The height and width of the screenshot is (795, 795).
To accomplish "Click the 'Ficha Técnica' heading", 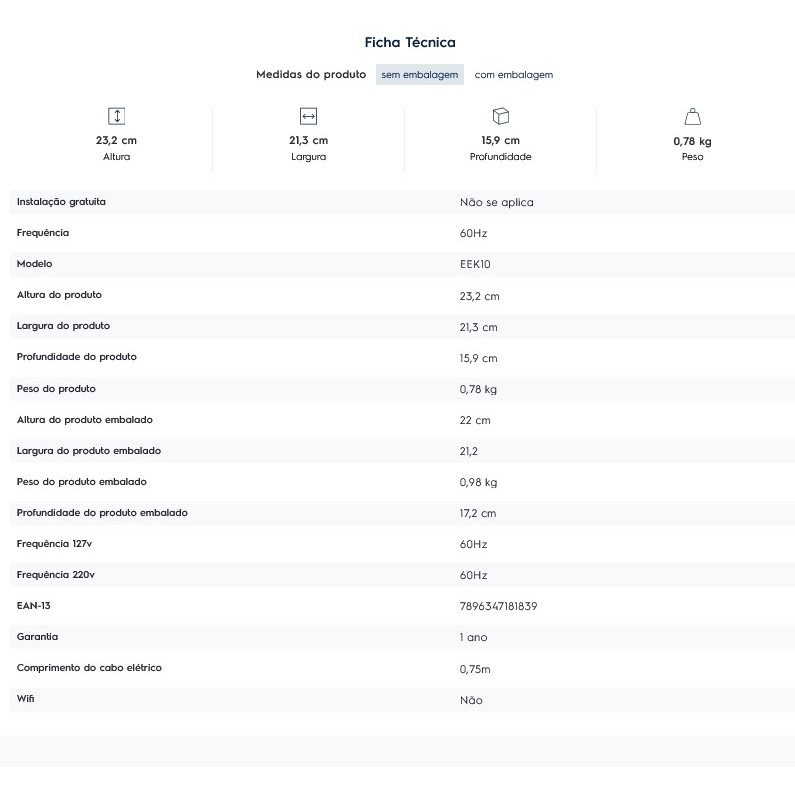I will pyautogui.click(x=410, y=42).
